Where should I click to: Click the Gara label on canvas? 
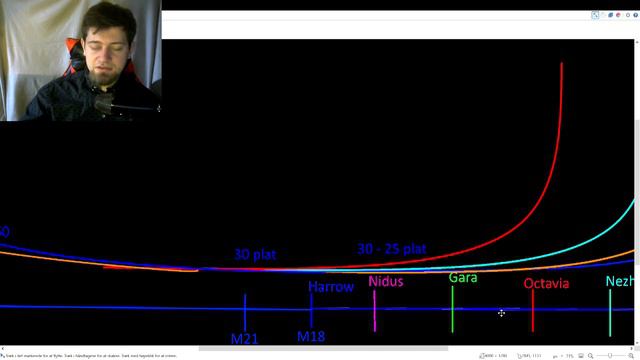tap(463, 278)
